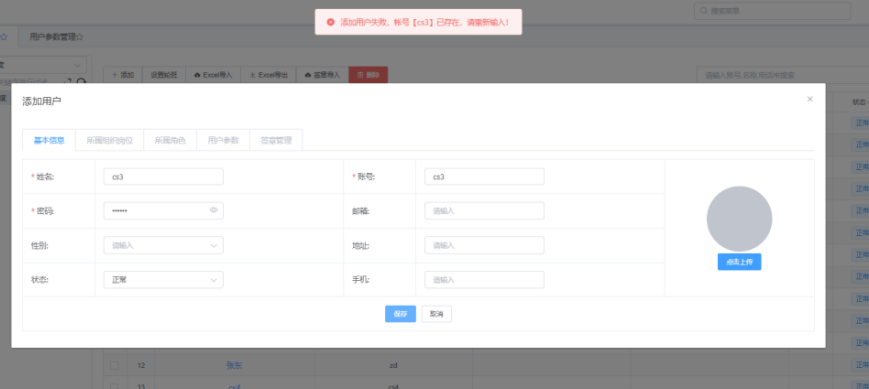Select the 签章管理 tab

(x=276, y=140)
